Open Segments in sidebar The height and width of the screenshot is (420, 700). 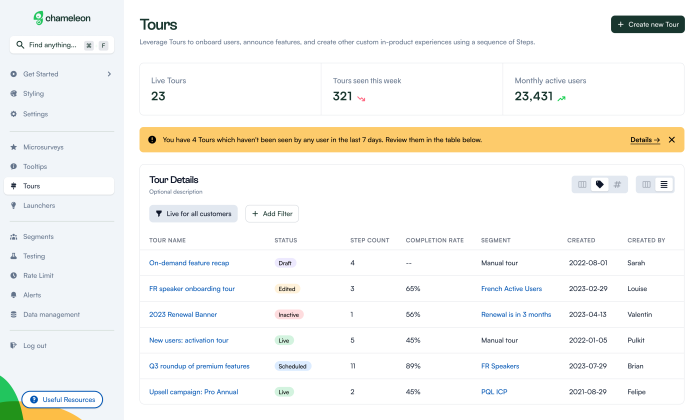(x=38, y=237)
